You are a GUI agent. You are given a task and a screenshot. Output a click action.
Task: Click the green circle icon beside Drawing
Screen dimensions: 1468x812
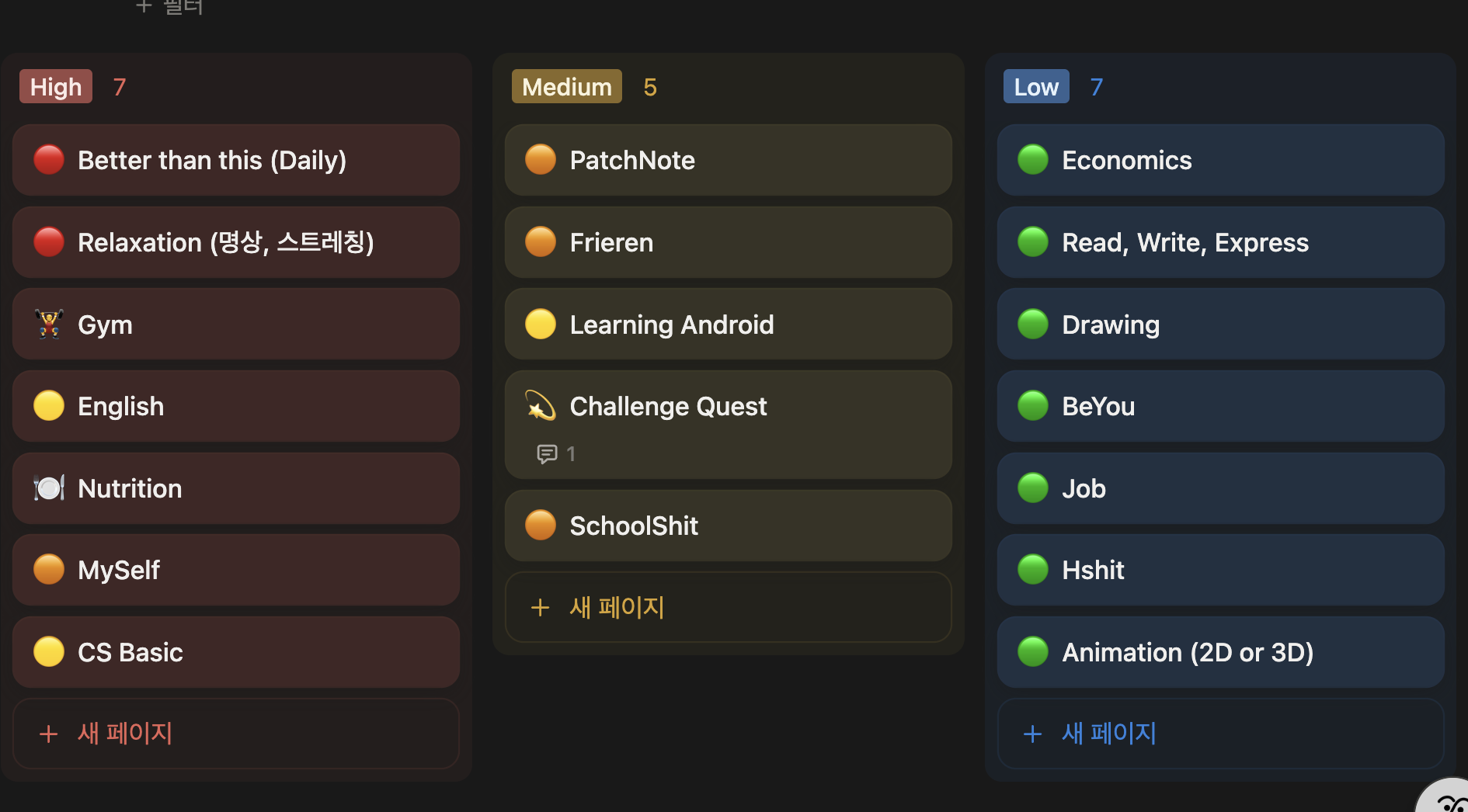coord(1033,324)
